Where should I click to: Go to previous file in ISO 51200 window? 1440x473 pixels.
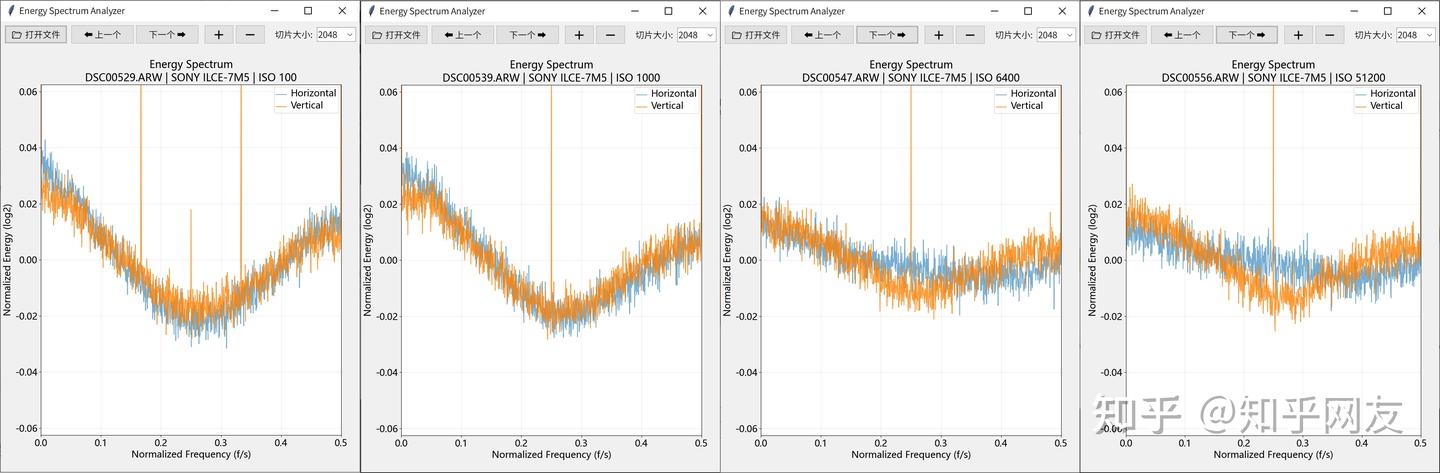tap(1182, 34)
